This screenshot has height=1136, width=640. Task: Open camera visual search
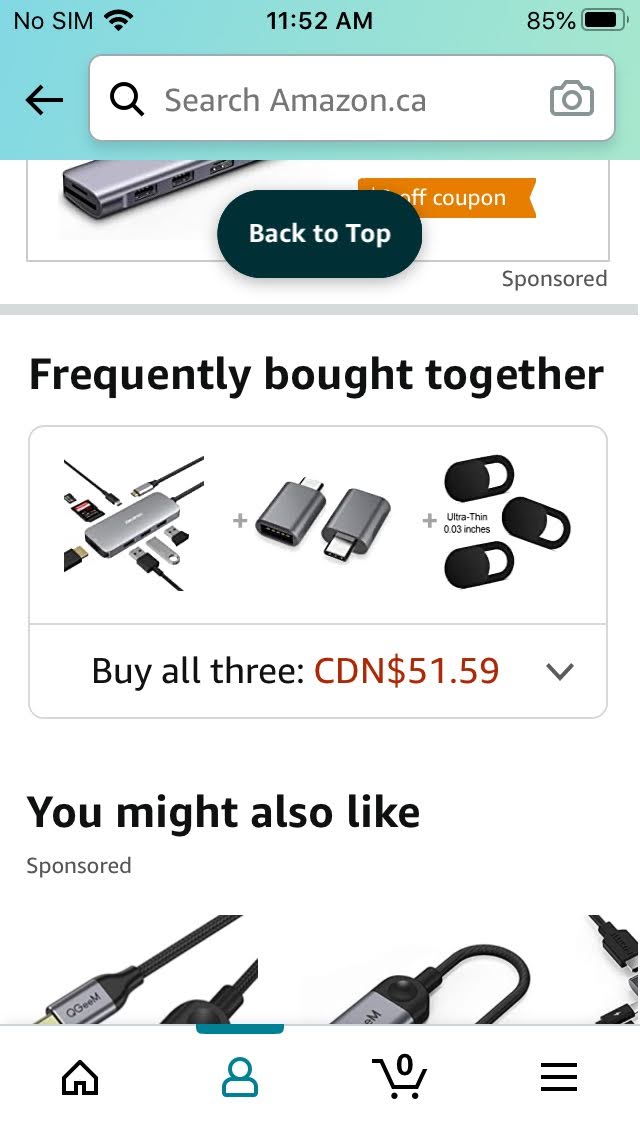tap(572, 100)
